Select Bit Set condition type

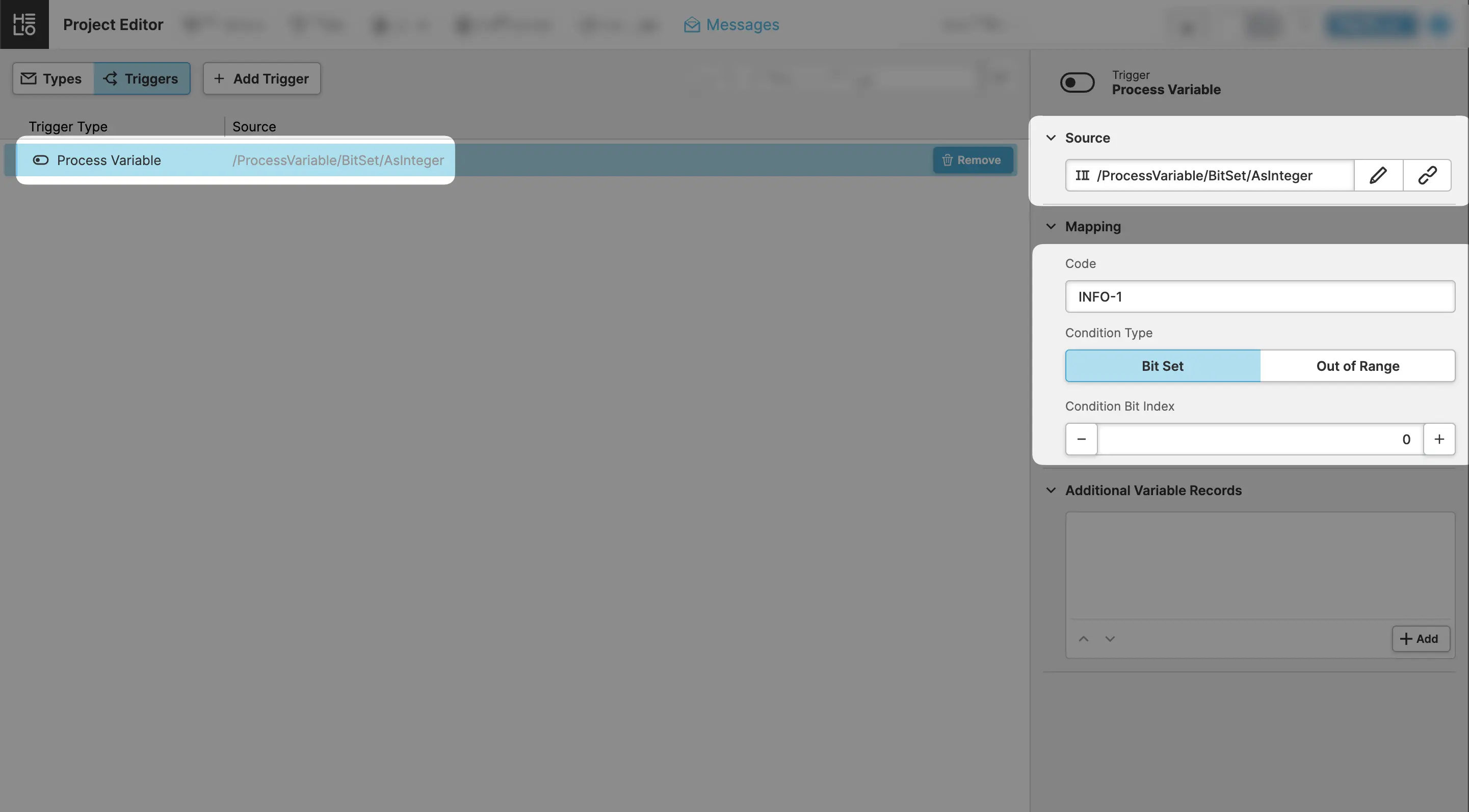[x=1162, y=366]
